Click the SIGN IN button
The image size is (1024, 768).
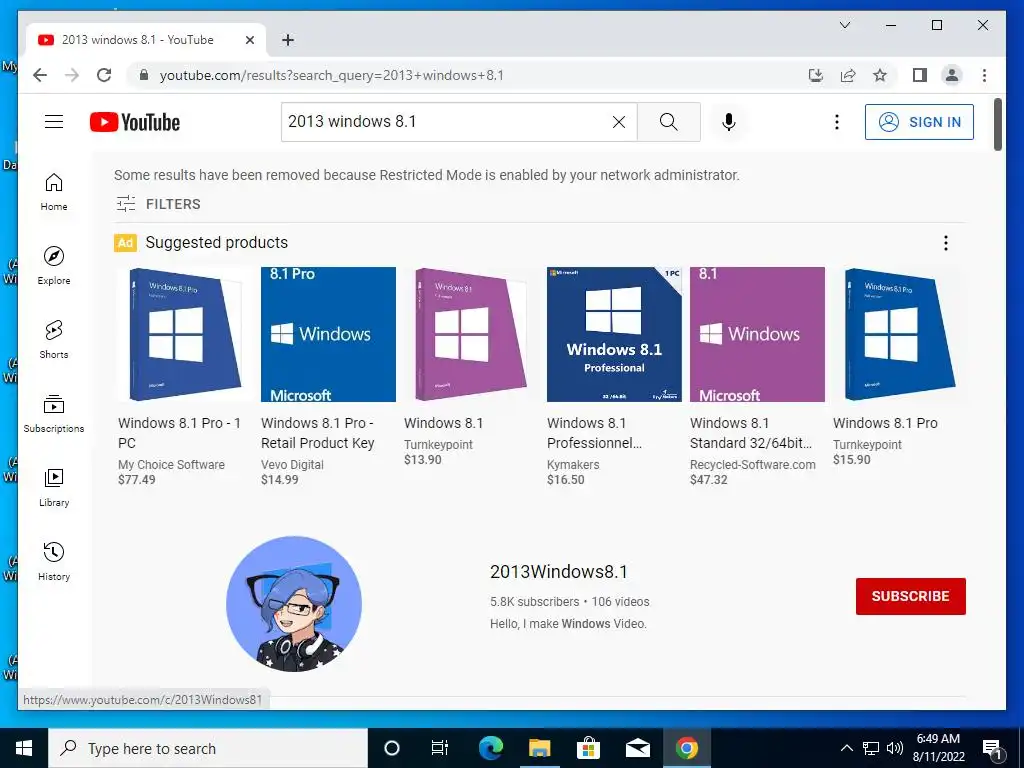[x=919, y=122]
